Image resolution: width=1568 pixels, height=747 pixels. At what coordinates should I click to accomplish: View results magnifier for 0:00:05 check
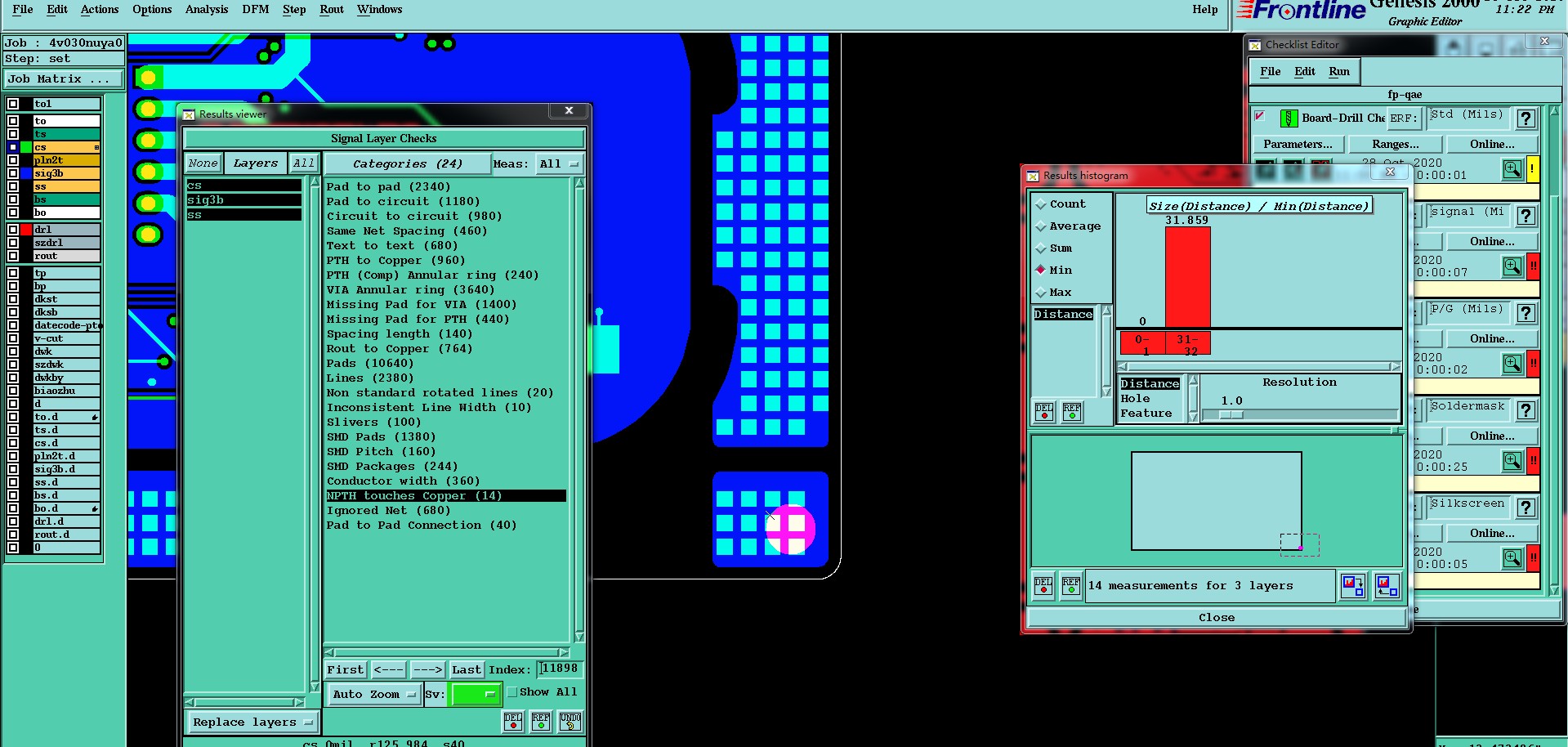(1512, 558)
